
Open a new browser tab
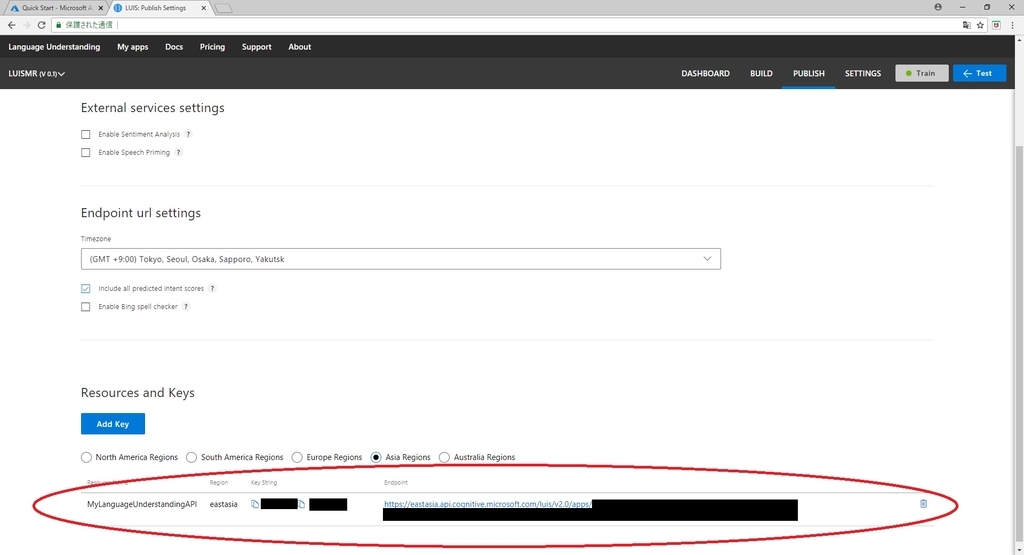coord(223,8)
